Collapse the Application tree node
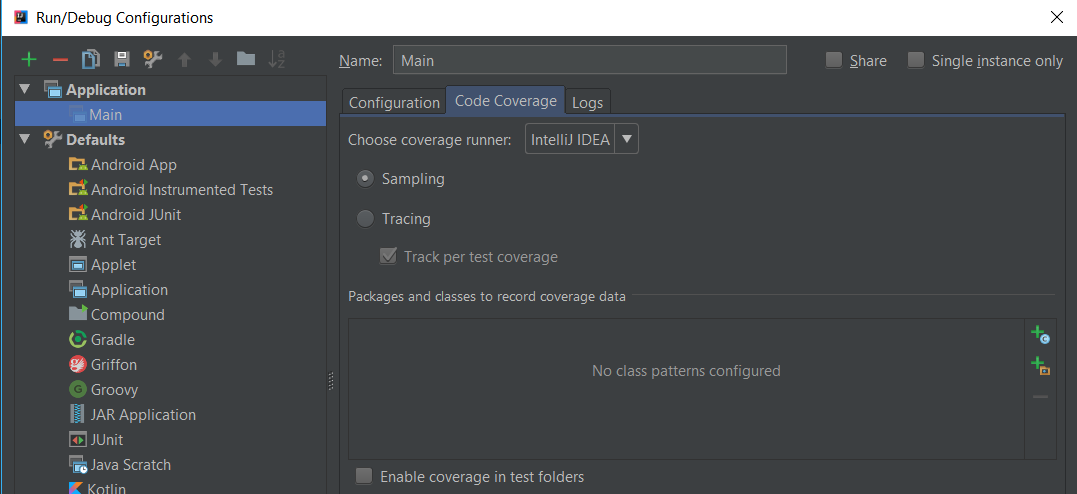1077x494 pixels. point(25,89)
